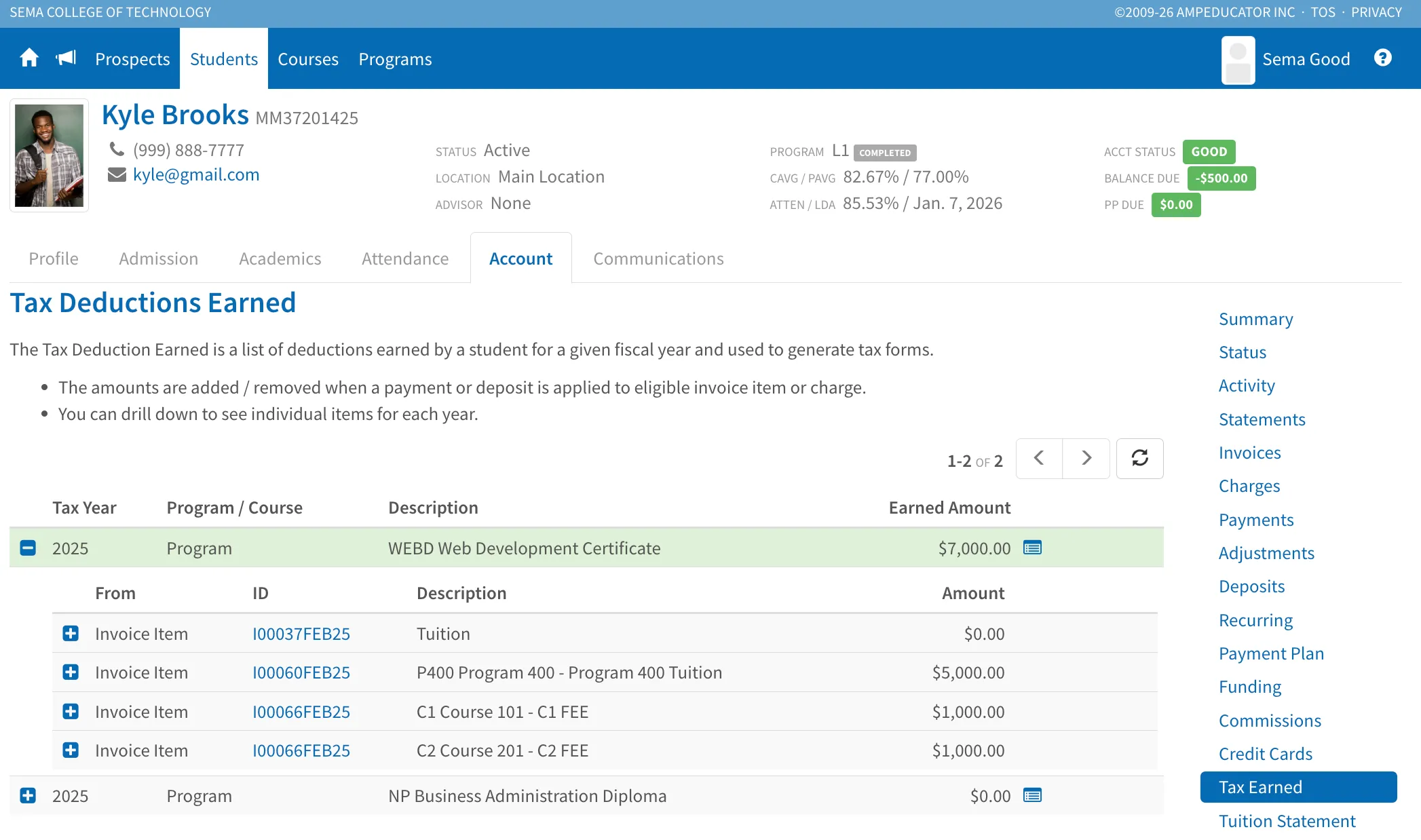Click the Kyle Brooks student photo
1421x840 pixels.
[x=49, y=155]
